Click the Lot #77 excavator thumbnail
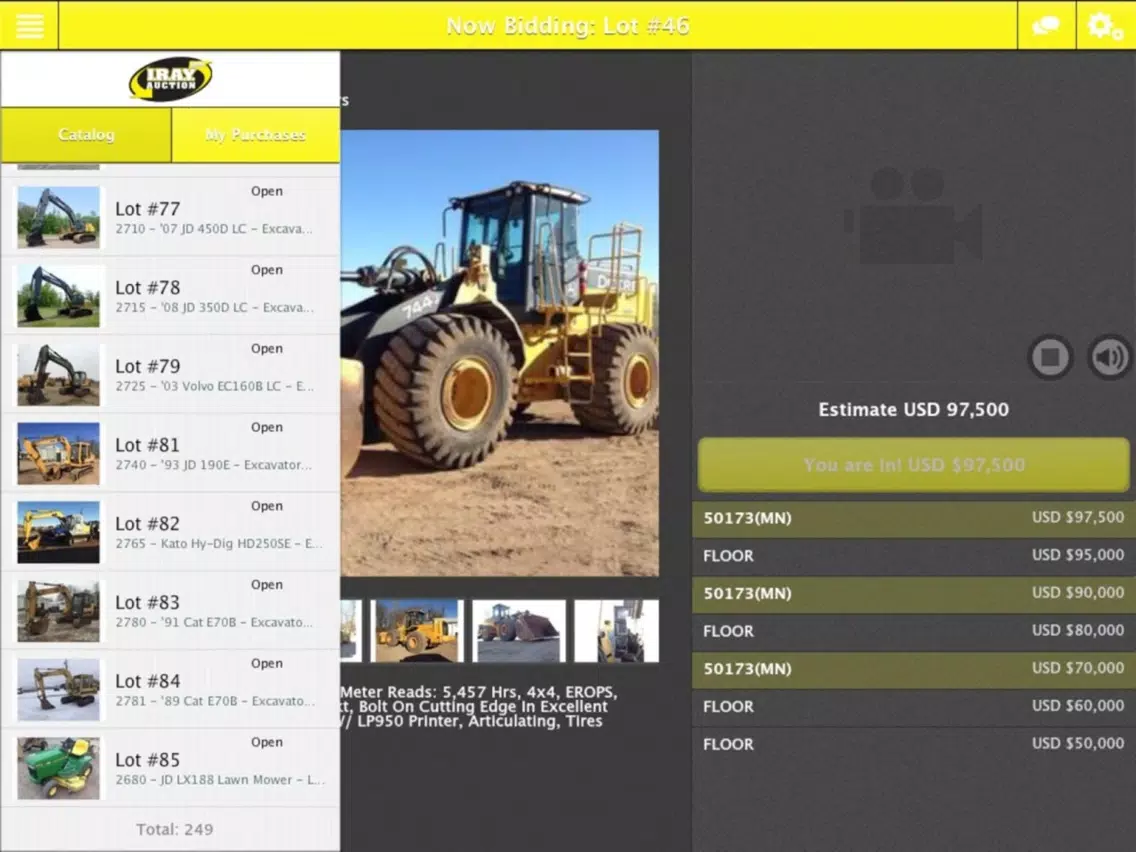 (59, 217)
